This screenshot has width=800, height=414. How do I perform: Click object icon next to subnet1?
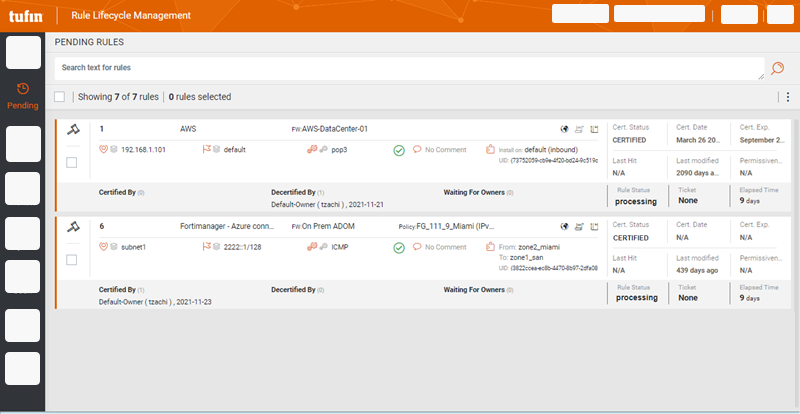click(114, 247)
